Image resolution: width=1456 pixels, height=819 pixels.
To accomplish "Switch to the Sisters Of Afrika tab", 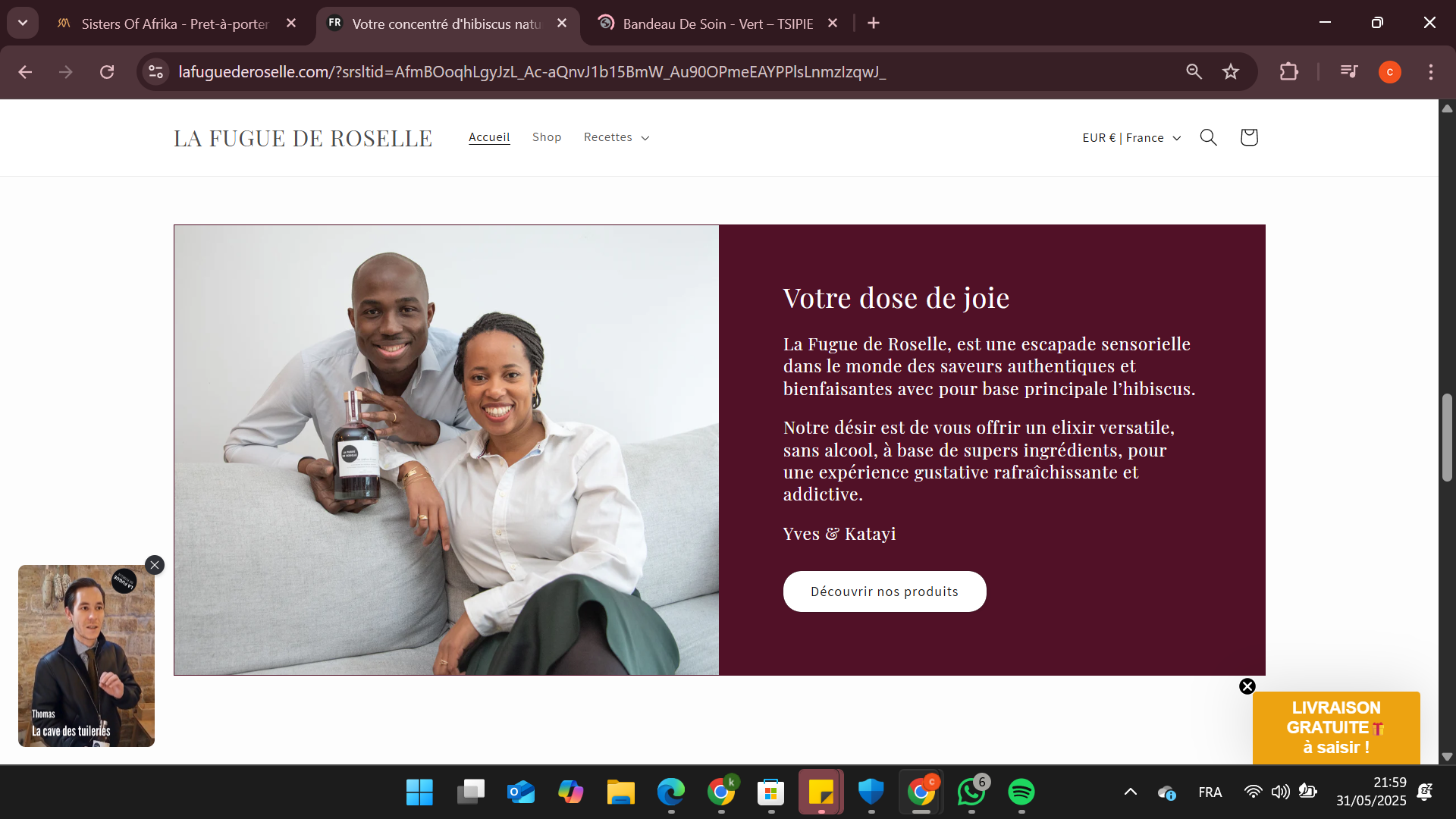I will point(175,24).
